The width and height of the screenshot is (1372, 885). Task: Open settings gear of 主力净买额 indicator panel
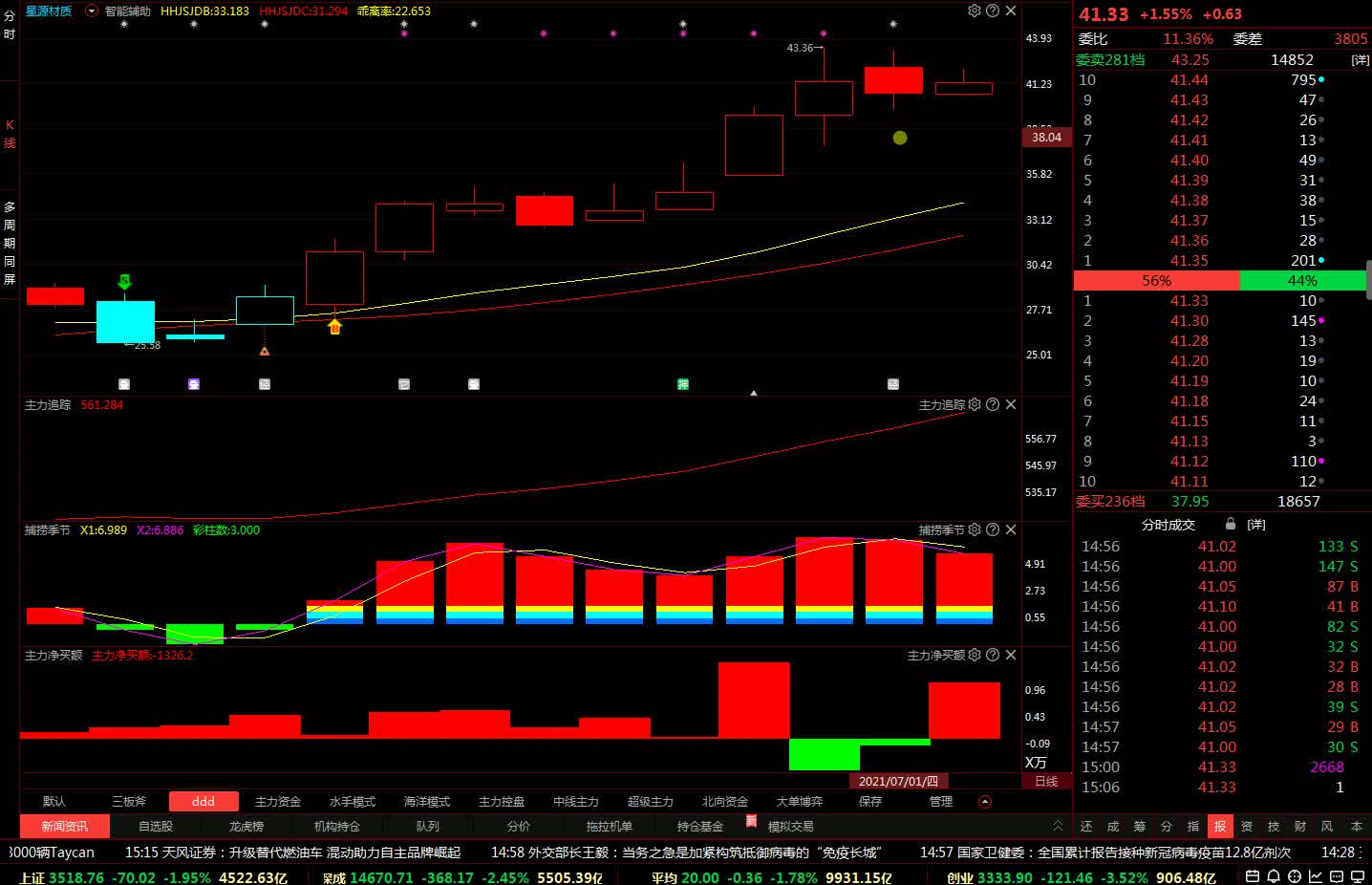click(x=975, y=655)
